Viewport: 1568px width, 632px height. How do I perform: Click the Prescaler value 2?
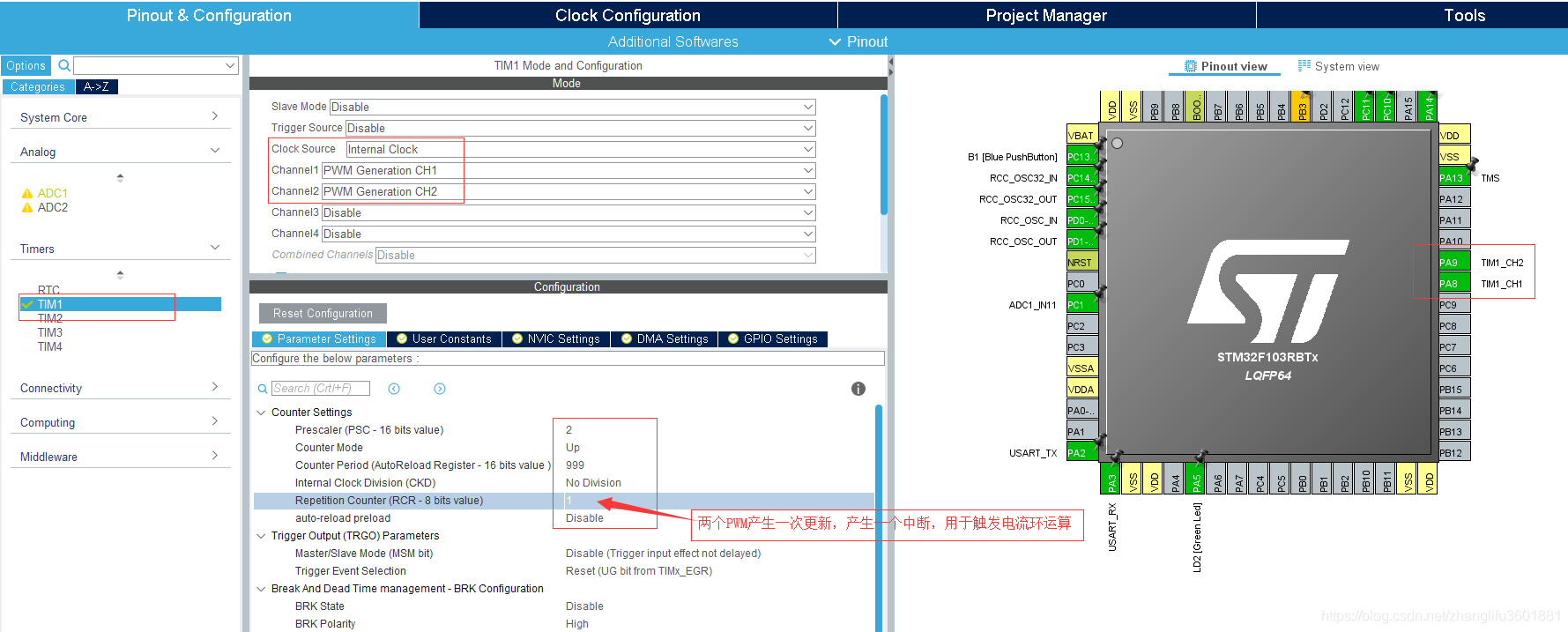point(568,430)
